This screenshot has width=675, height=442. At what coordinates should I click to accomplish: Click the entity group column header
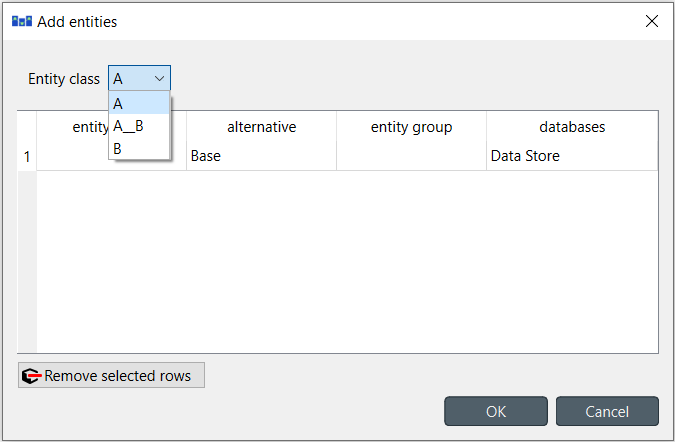(411, 127)
